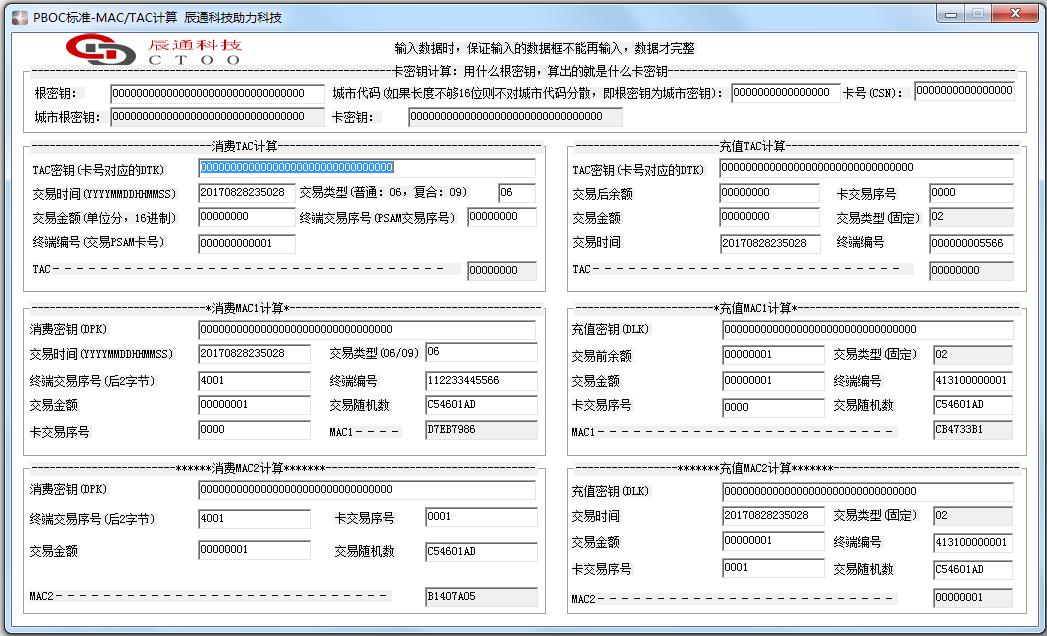Focus the 根密钥 input field
The image size is (1047, 636).
click(217, 94)
